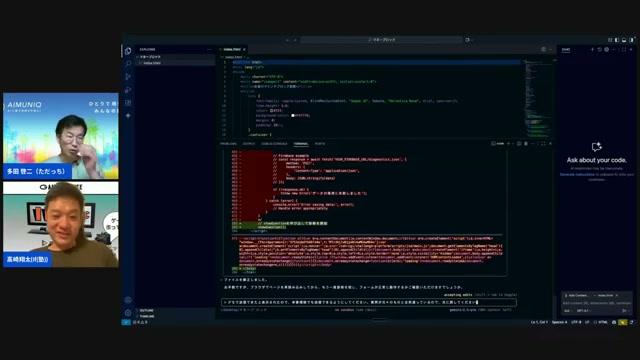Screen dimensions: 640x360
Task: Close the index.html editor tab
Action: (x=244, y=49)
